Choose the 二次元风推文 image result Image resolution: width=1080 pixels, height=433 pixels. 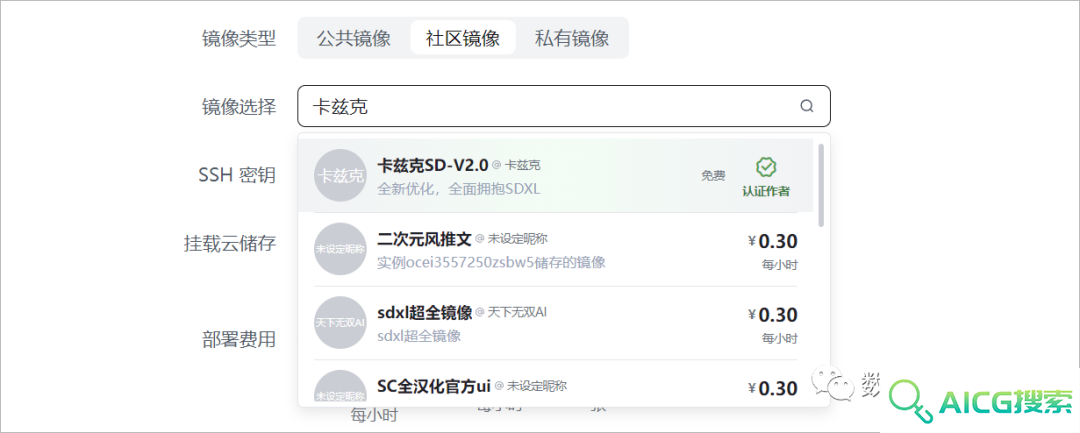click(x=556, y=249)
